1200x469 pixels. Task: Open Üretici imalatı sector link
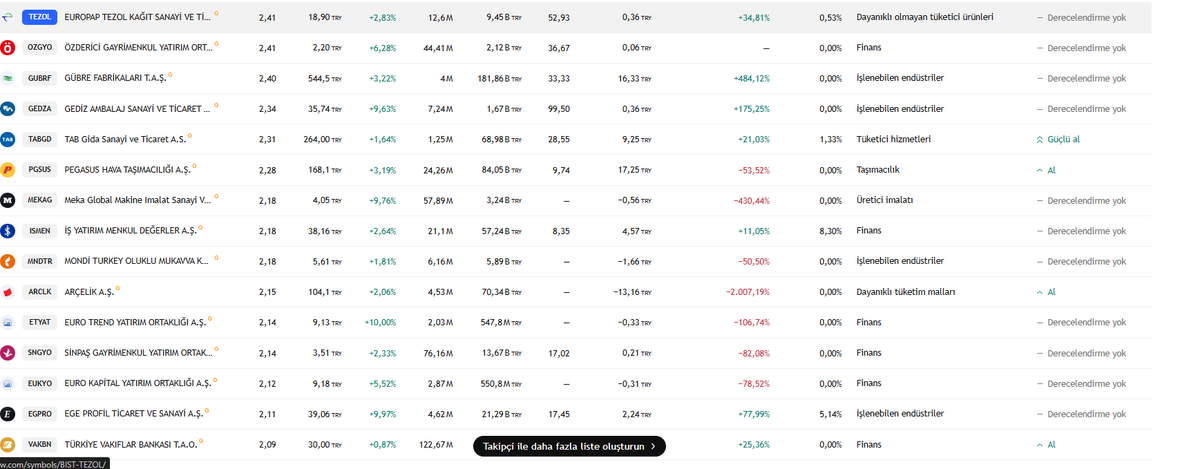(x=885, y=200)
